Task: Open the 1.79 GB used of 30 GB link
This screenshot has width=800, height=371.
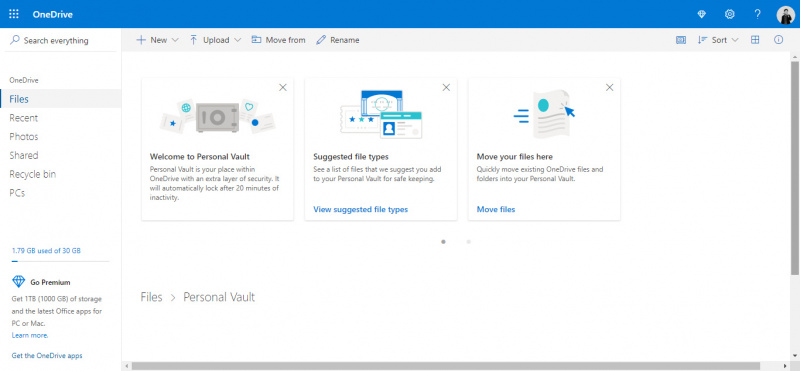Action: pyautogui.click(x=46, y=251)
